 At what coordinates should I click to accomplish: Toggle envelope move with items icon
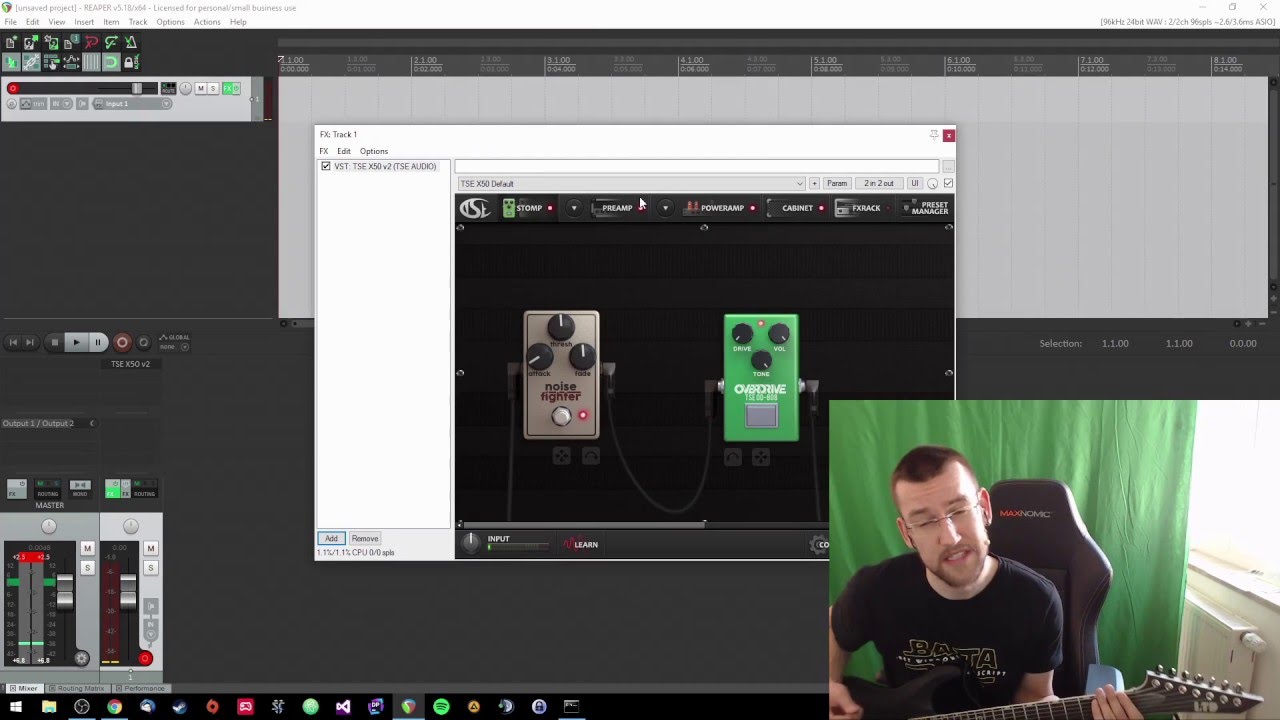(71, 62)
